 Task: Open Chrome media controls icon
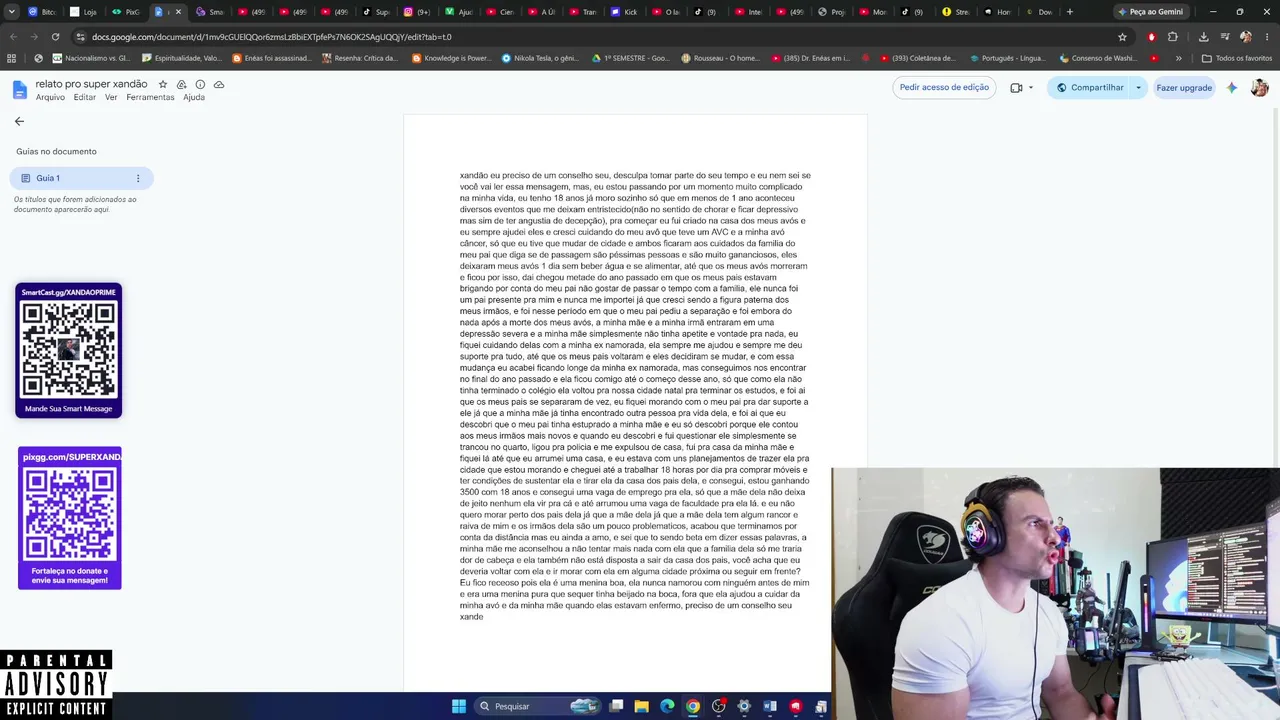[x=1224, y=37]
